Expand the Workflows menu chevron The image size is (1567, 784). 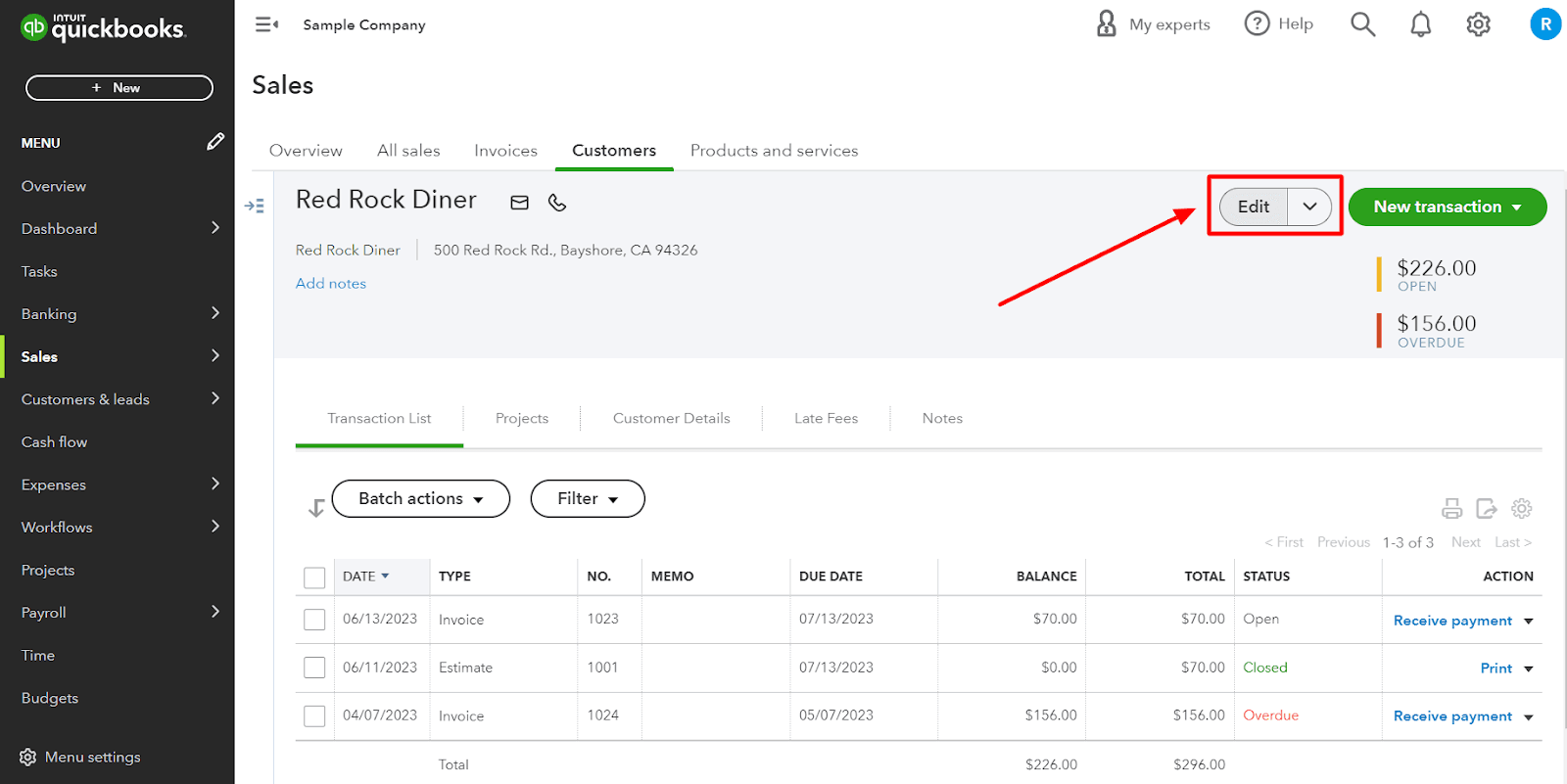(x=215, y=526)
